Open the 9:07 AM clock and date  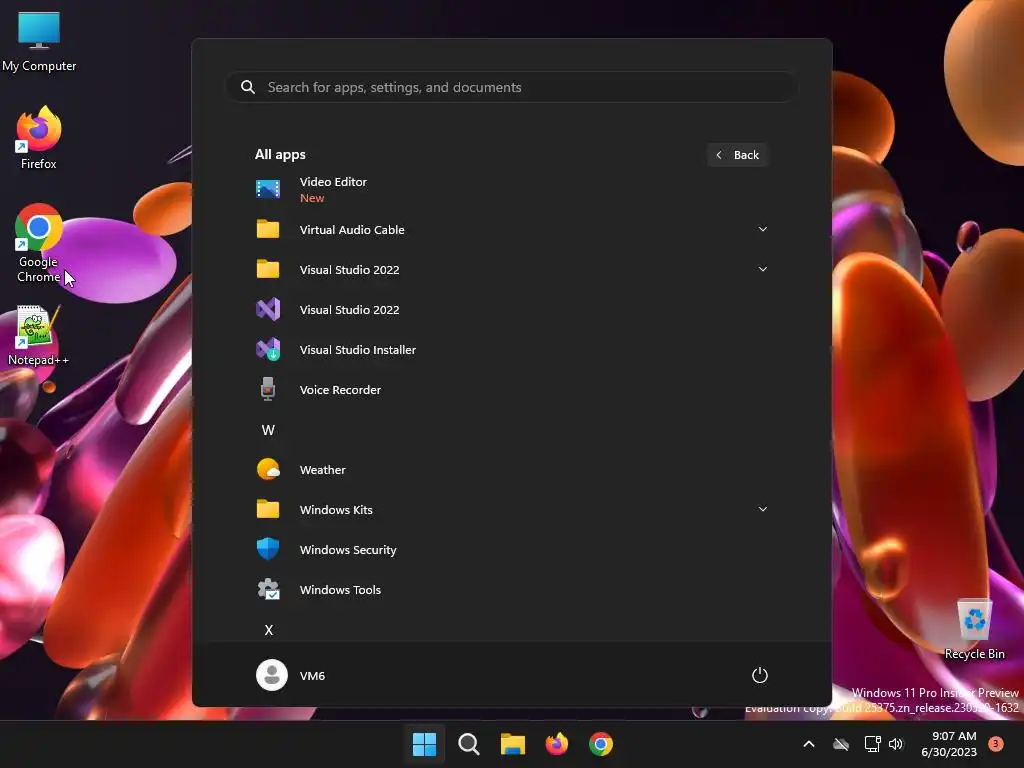click(x=949, y=744)
